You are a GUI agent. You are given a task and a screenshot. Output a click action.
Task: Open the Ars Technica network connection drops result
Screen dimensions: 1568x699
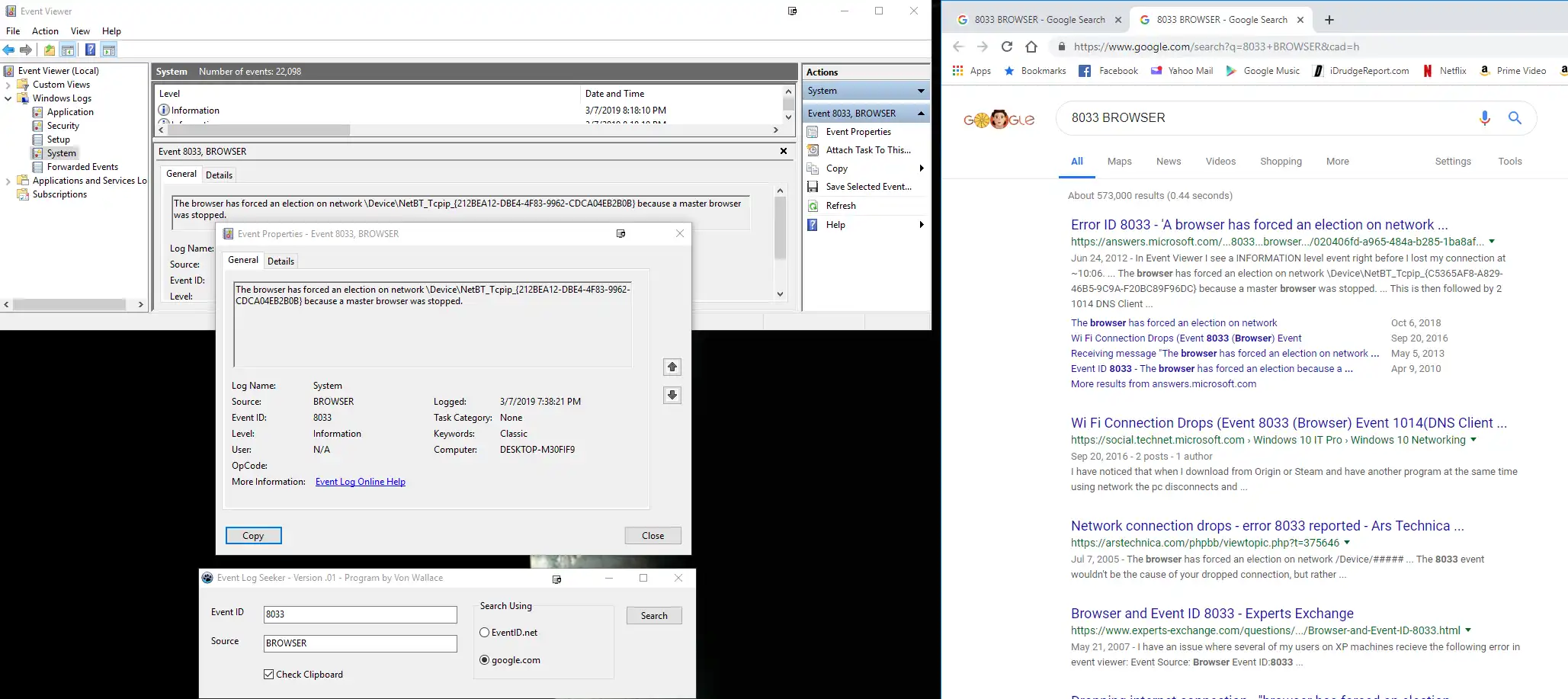point(1267,526)
